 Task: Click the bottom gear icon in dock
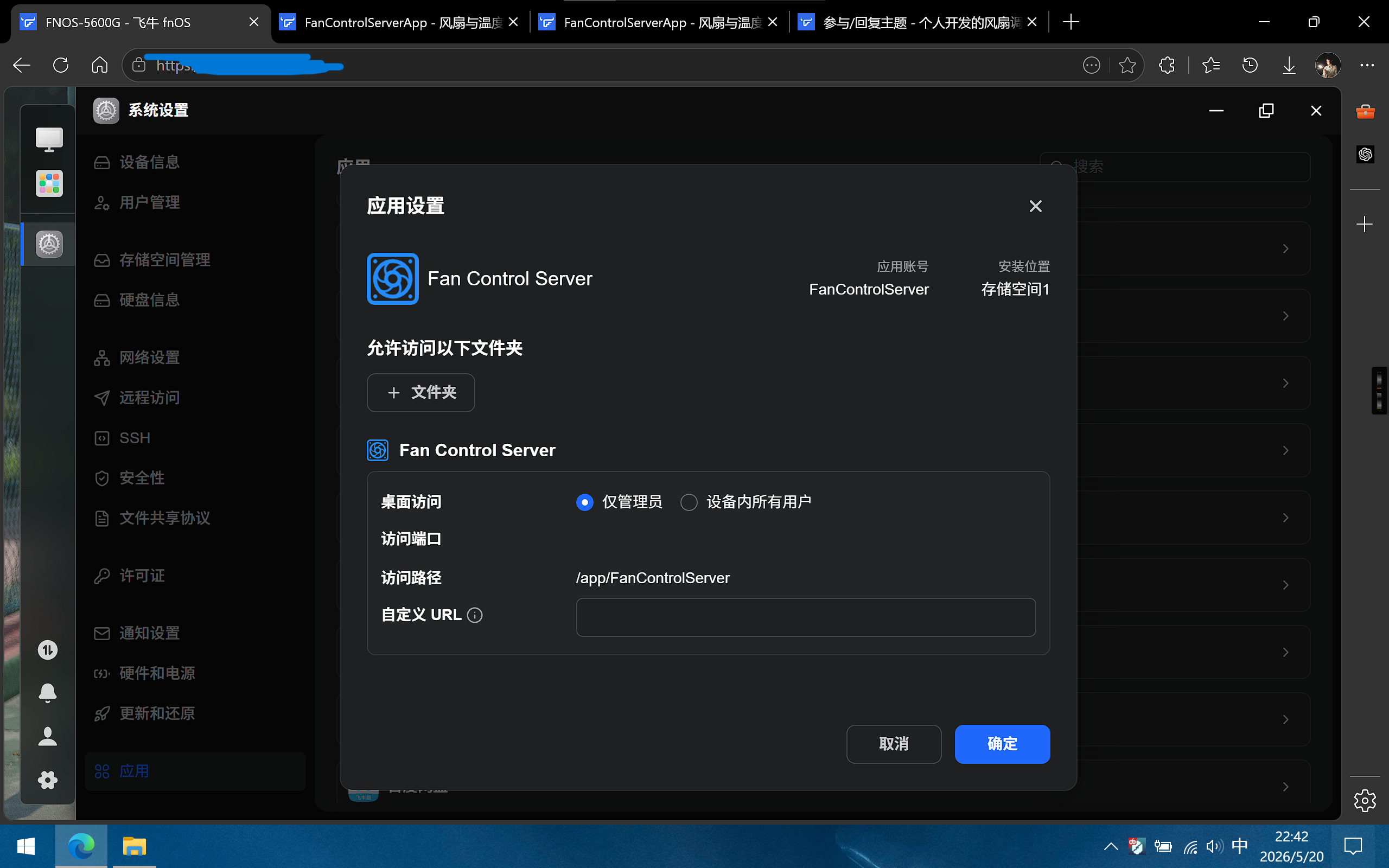click(x=48, y=780)
